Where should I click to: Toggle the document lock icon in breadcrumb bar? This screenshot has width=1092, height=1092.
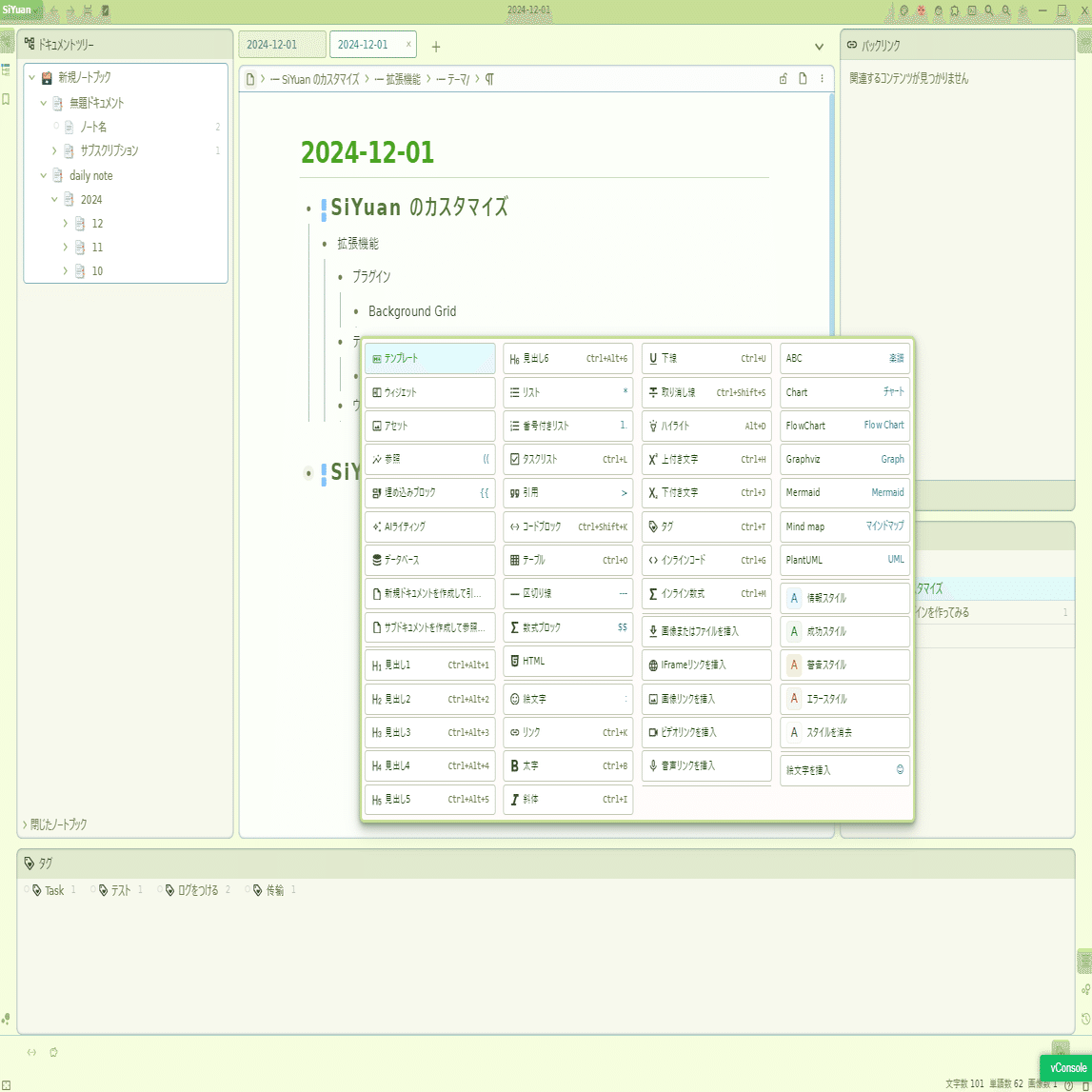[x=783, y=79]
